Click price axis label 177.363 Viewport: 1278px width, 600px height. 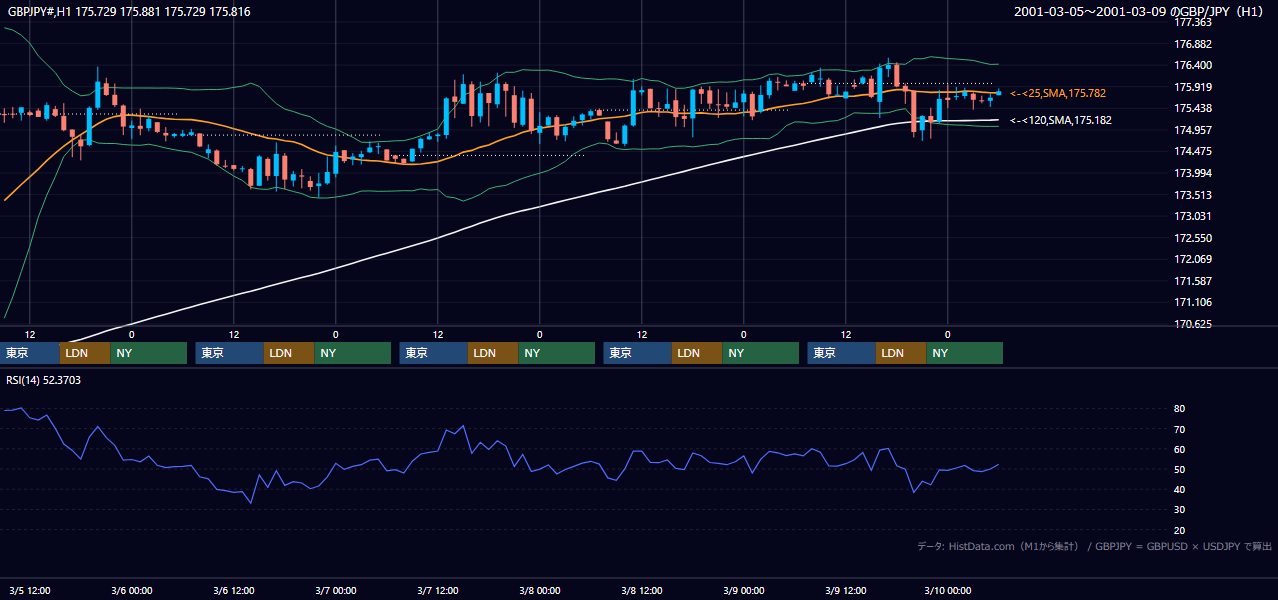[x=1193, y=22]
